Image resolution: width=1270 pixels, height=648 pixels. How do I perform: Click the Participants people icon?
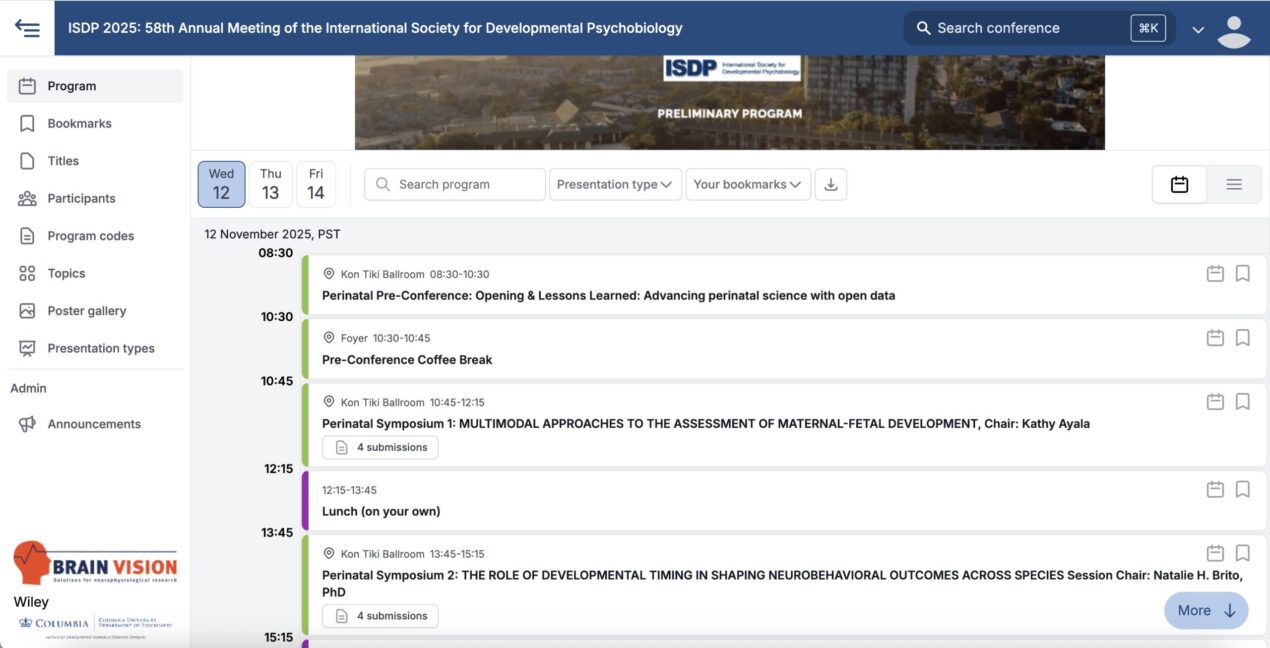[x=27, y=198]
